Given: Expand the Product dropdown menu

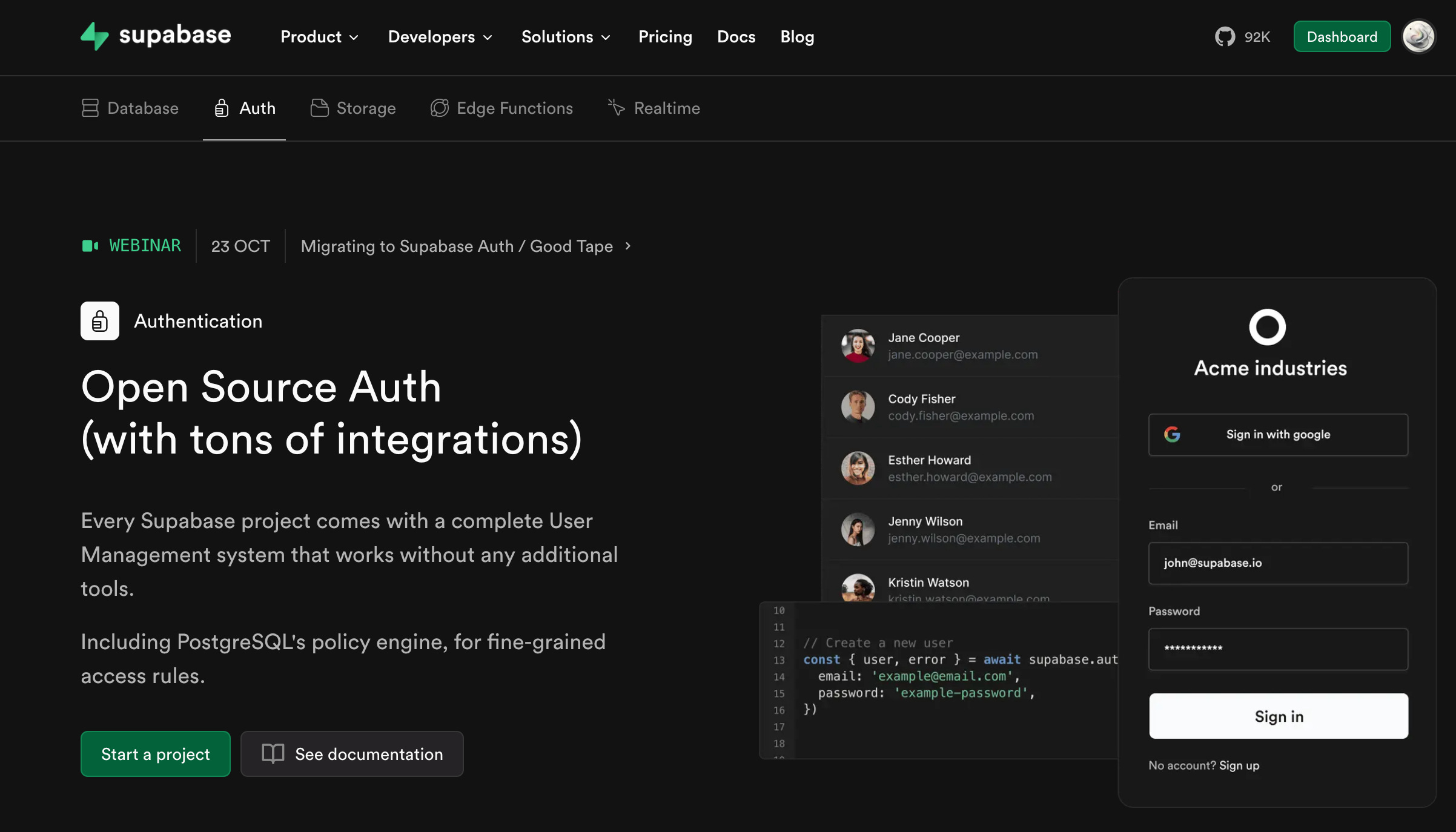Looking at the screenshot, I should [319, 37].
